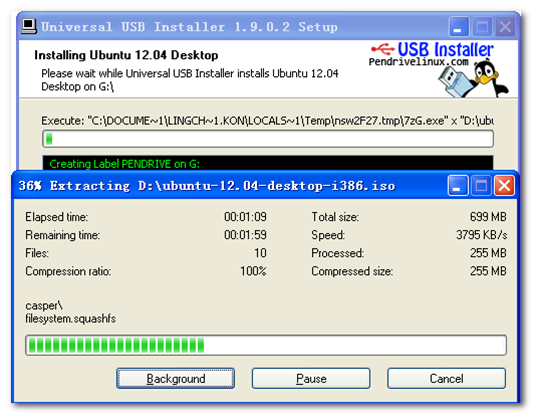Viewport: 533px width, 415px height.
Task: Click the Files count value 10
Action: click(x=260, y=253)
